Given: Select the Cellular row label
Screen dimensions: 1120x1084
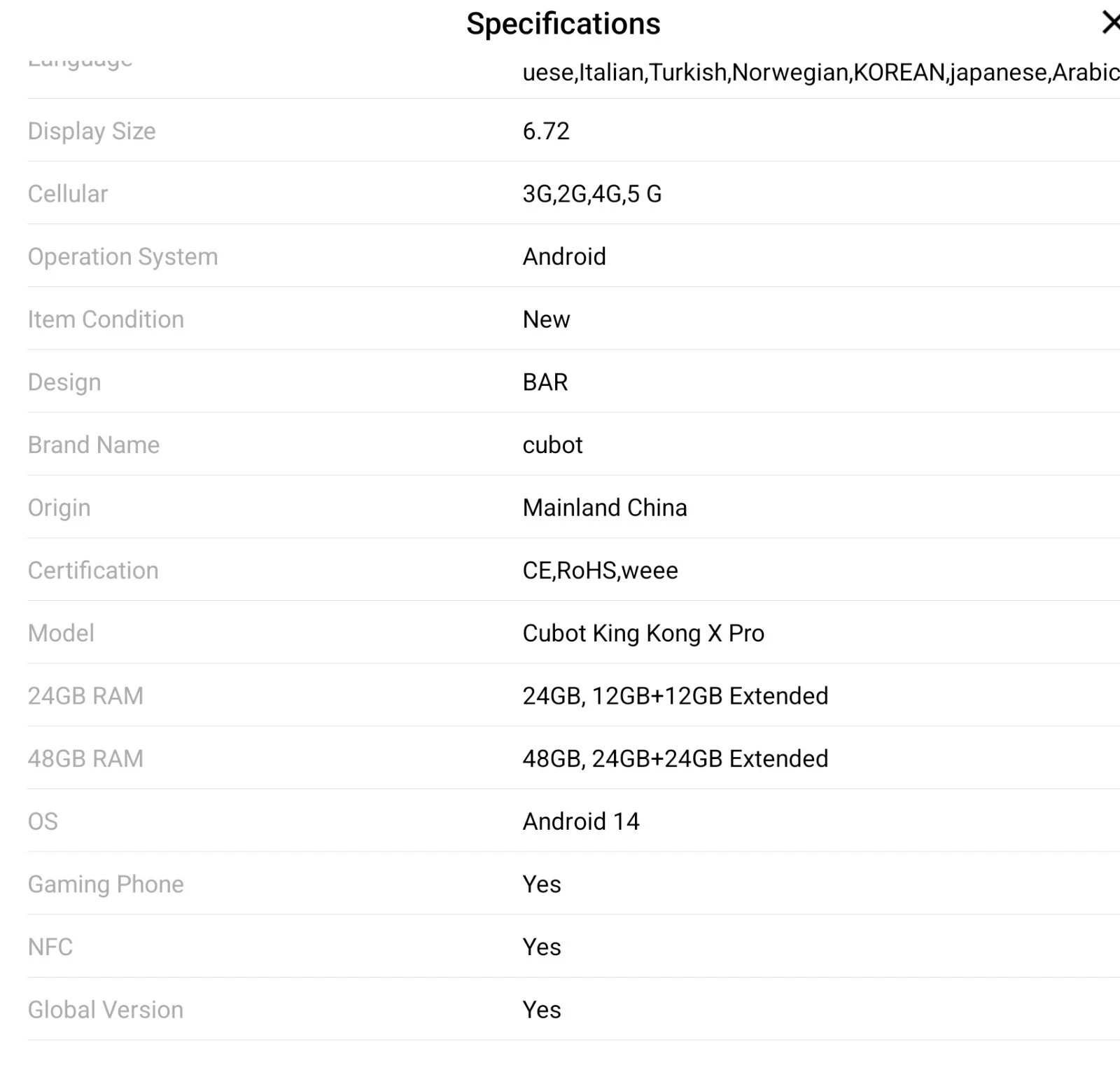Looking at the screenshot, I should tap(68, 194).
